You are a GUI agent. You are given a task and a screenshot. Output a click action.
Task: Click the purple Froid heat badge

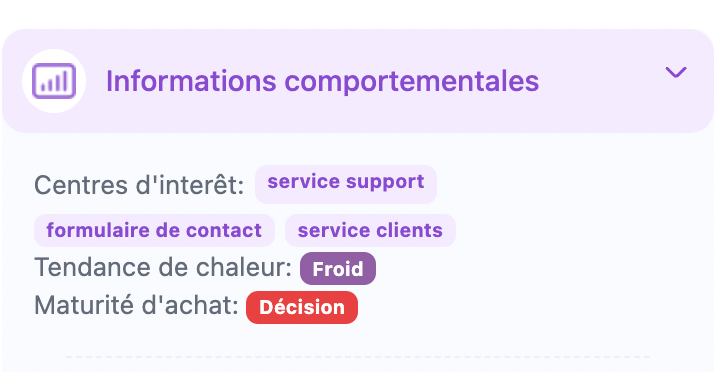(338, 268)
